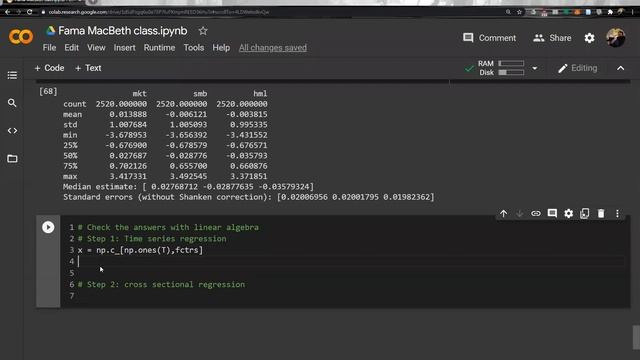Collapse the header with chevron

(x=620, y=68)
